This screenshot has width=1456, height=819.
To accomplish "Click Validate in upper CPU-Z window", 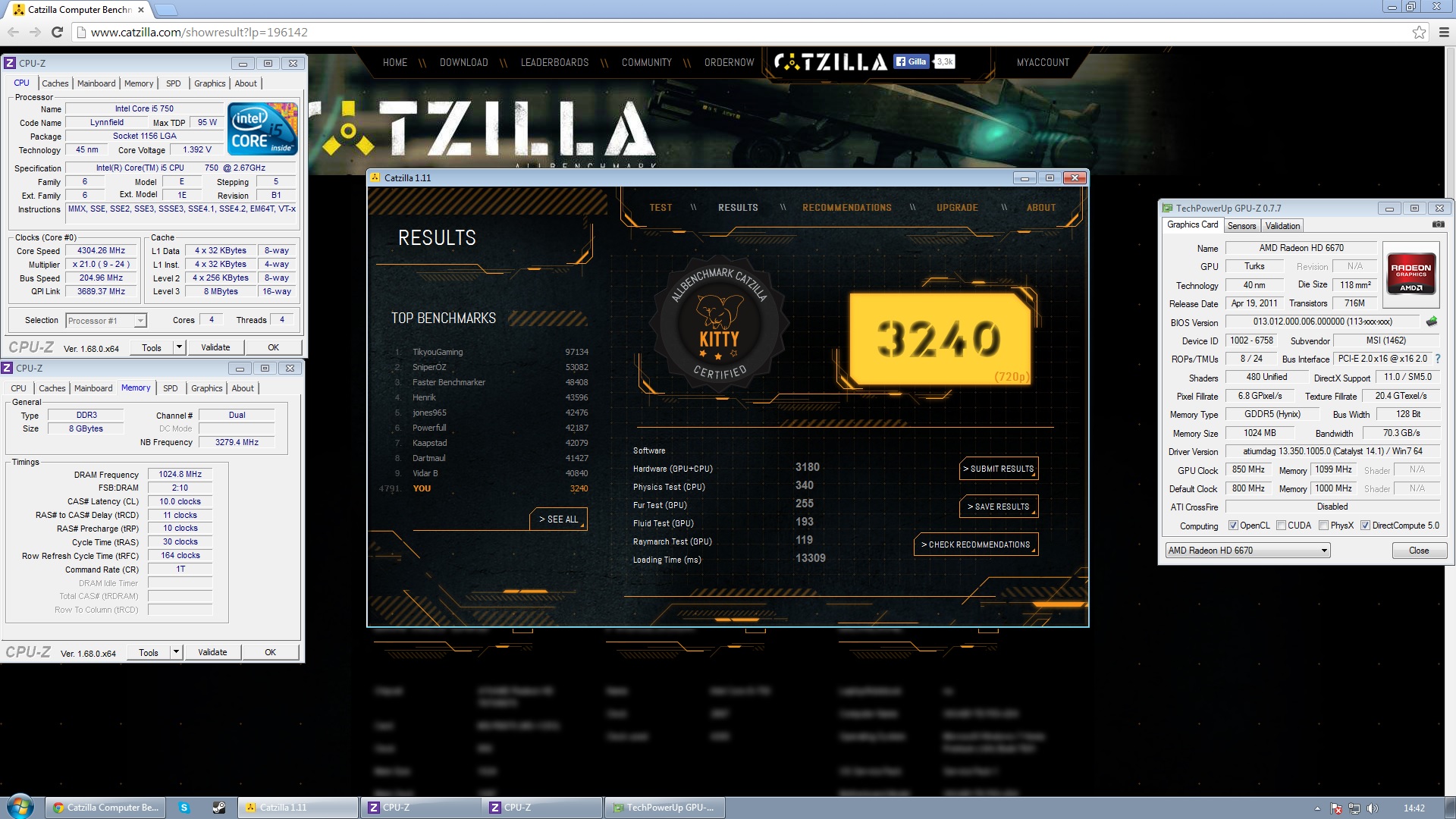I will click(x=215, y=347).
